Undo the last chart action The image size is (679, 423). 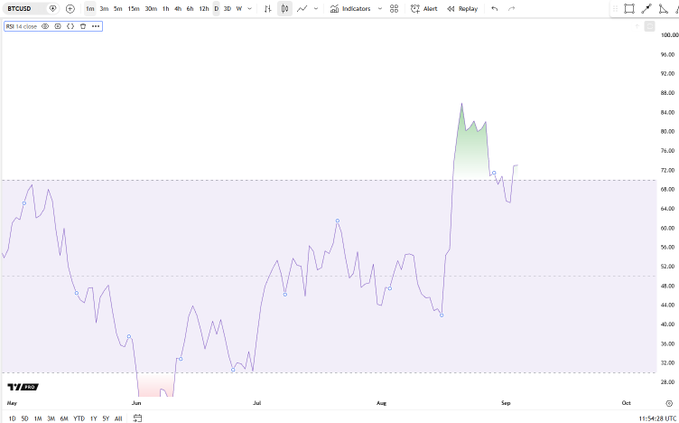click(x=495, y=9)
